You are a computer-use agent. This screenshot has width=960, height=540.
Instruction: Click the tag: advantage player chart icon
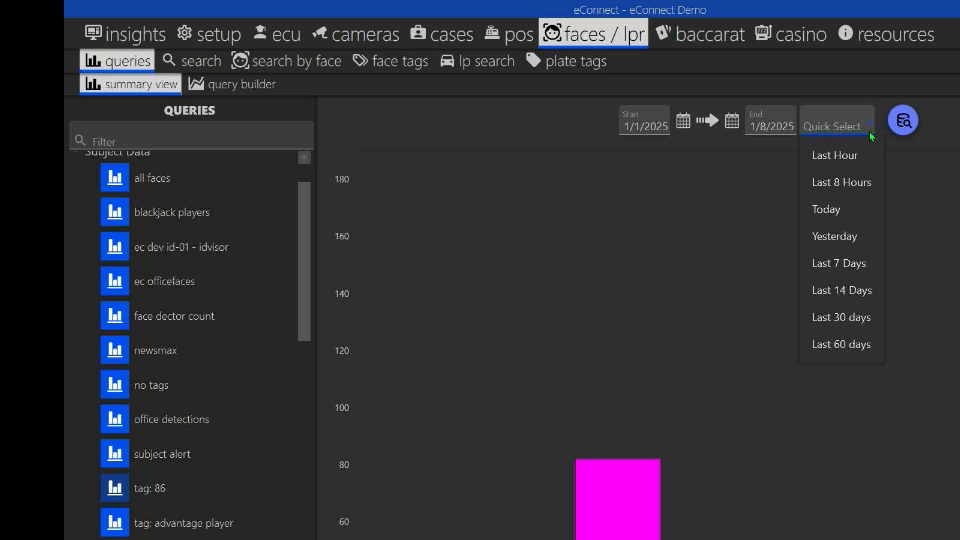click(114, 522)
